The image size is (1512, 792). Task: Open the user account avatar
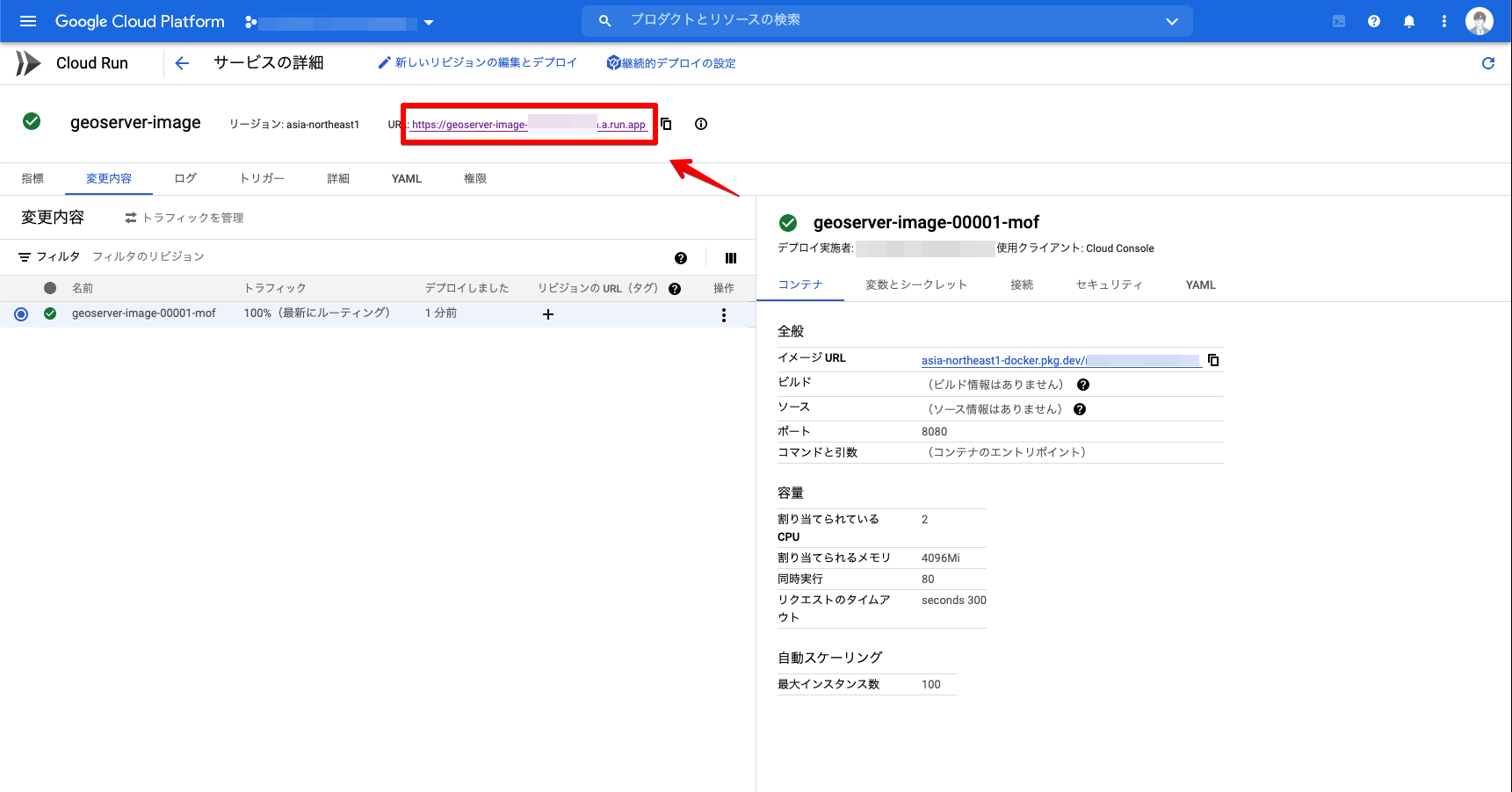(x=1479, y=21)
